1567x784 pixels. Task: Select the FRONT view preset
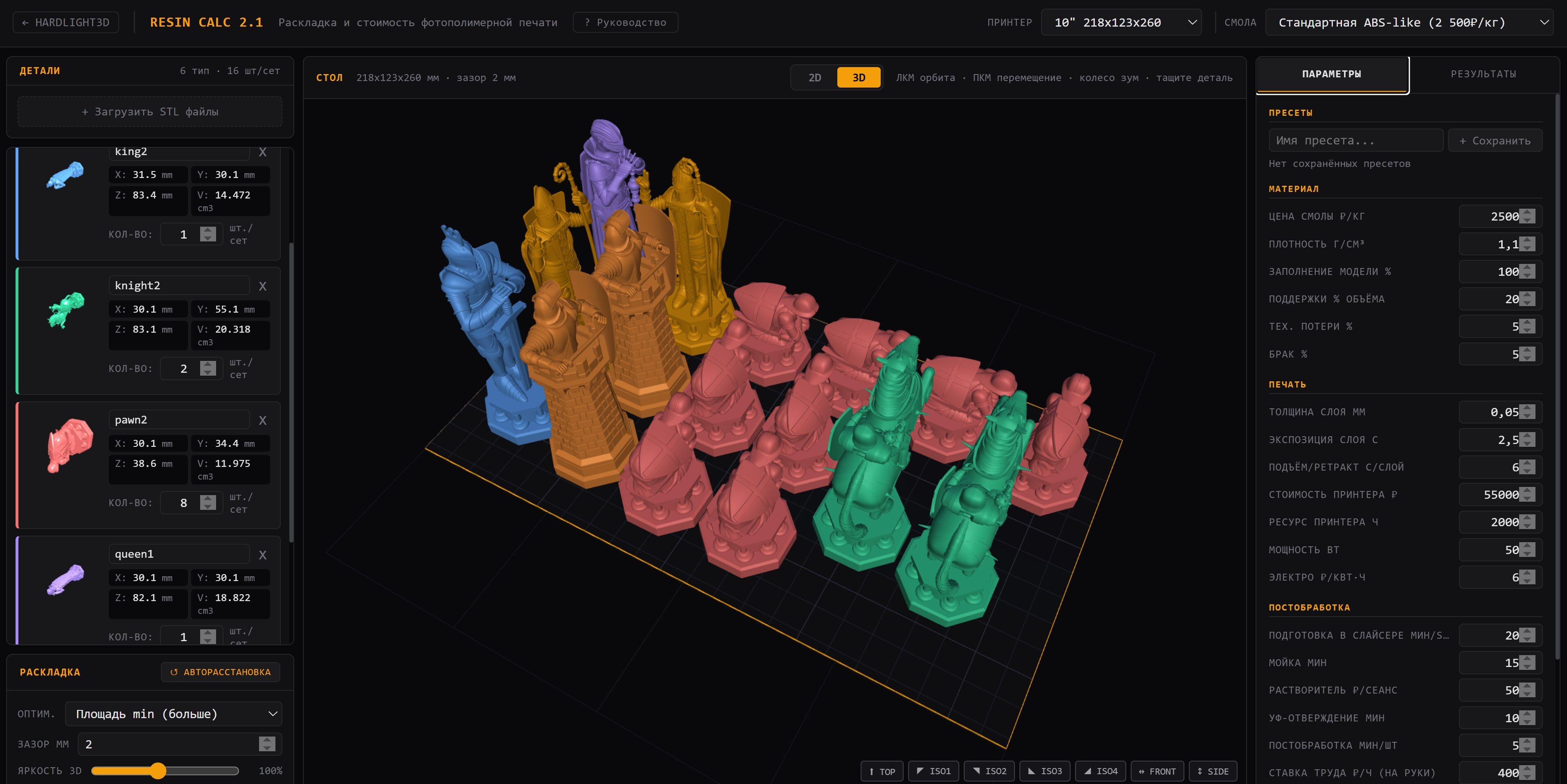[1157, 770]
